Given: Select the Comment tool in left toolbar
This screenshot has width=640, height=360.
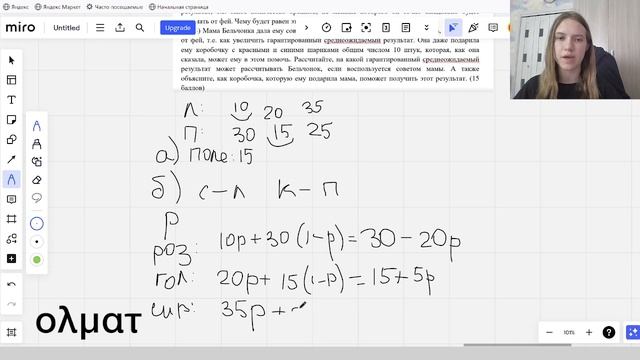Looking at the screenshot, I should pyautogui.click(x=11, y=199).
